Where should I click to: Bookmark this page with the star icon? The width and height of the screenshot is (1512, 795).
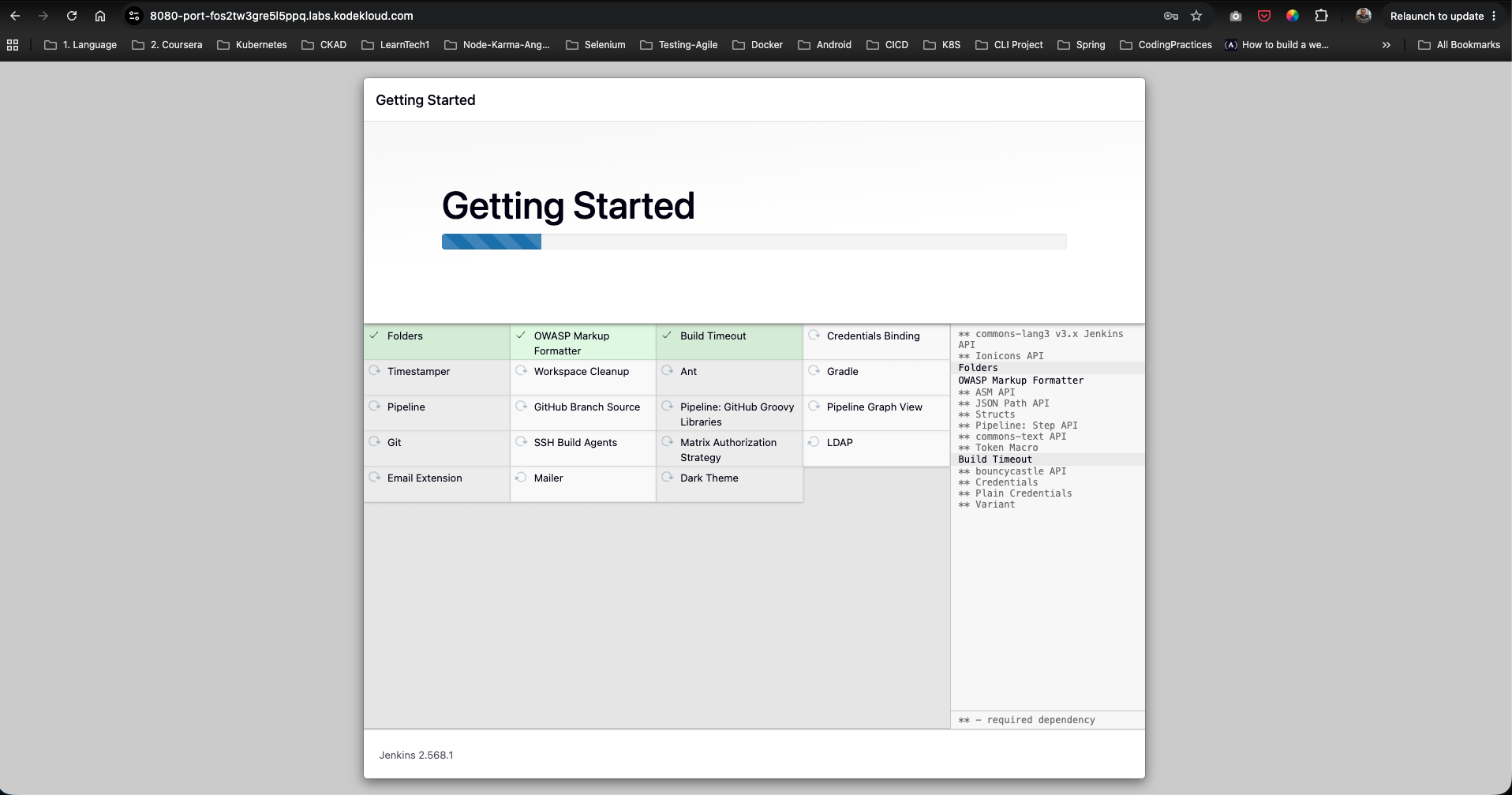pos(1196,16)
